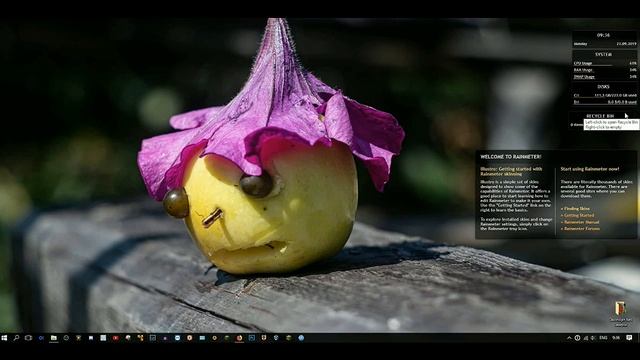Image resolution: width=640 pixels, height=360 pixels.
Task: Open Firefox icon in taskbar
Action: point(240,338)
